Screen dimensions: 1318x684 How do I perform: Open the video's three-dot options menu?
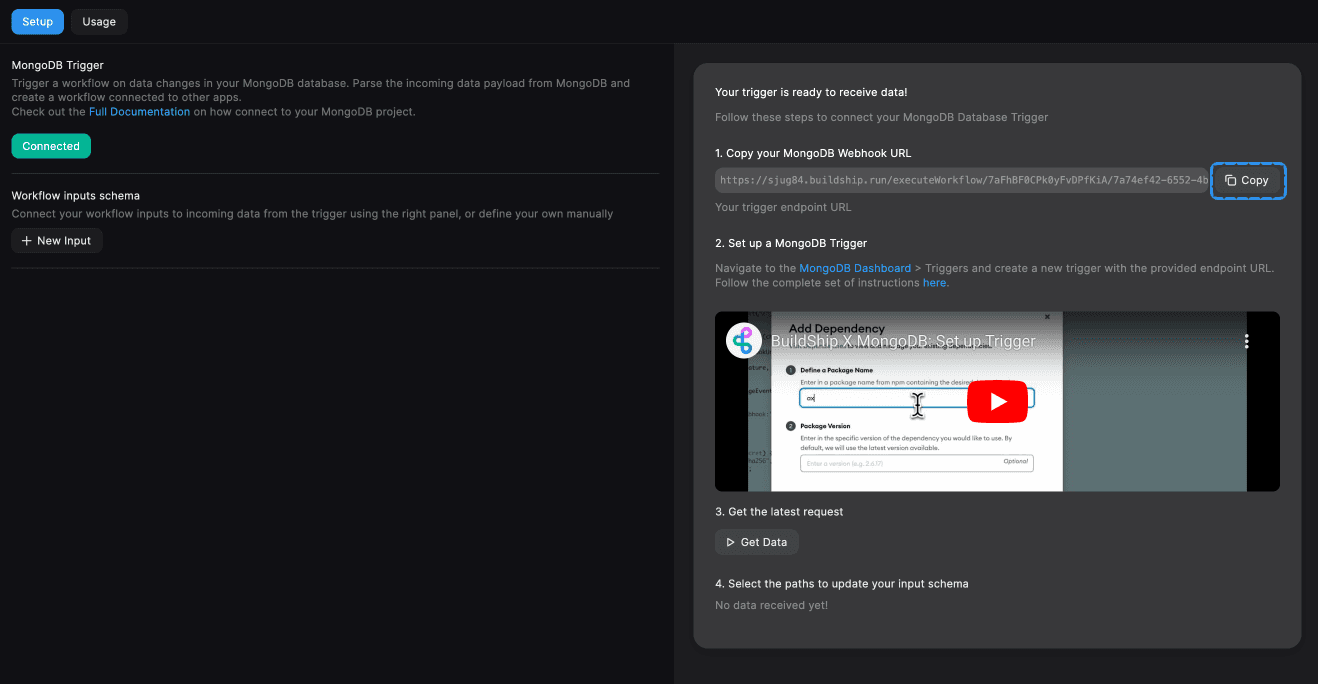tap(1246, 341)
